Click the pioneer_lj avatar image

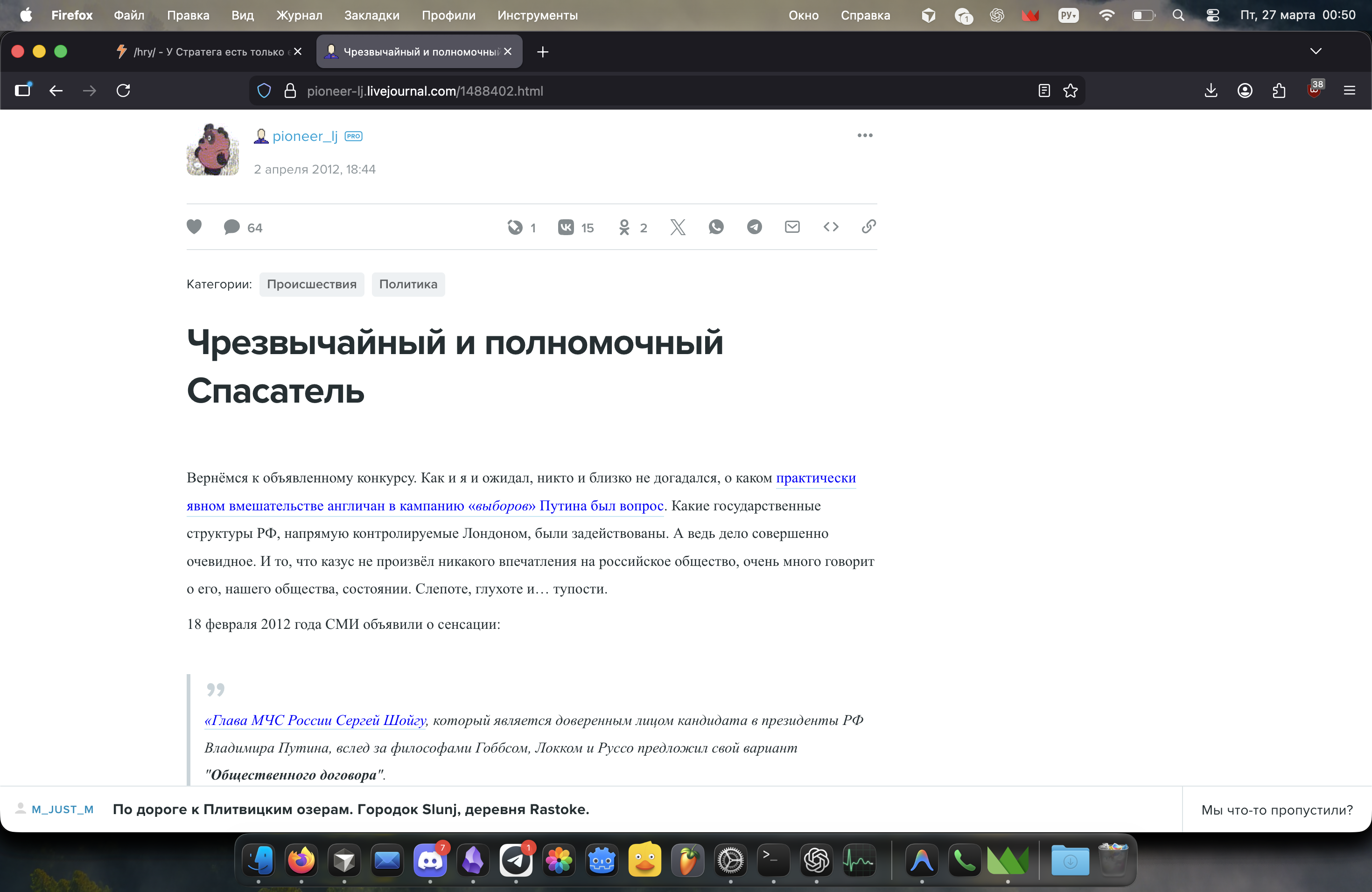click(213, 149)
